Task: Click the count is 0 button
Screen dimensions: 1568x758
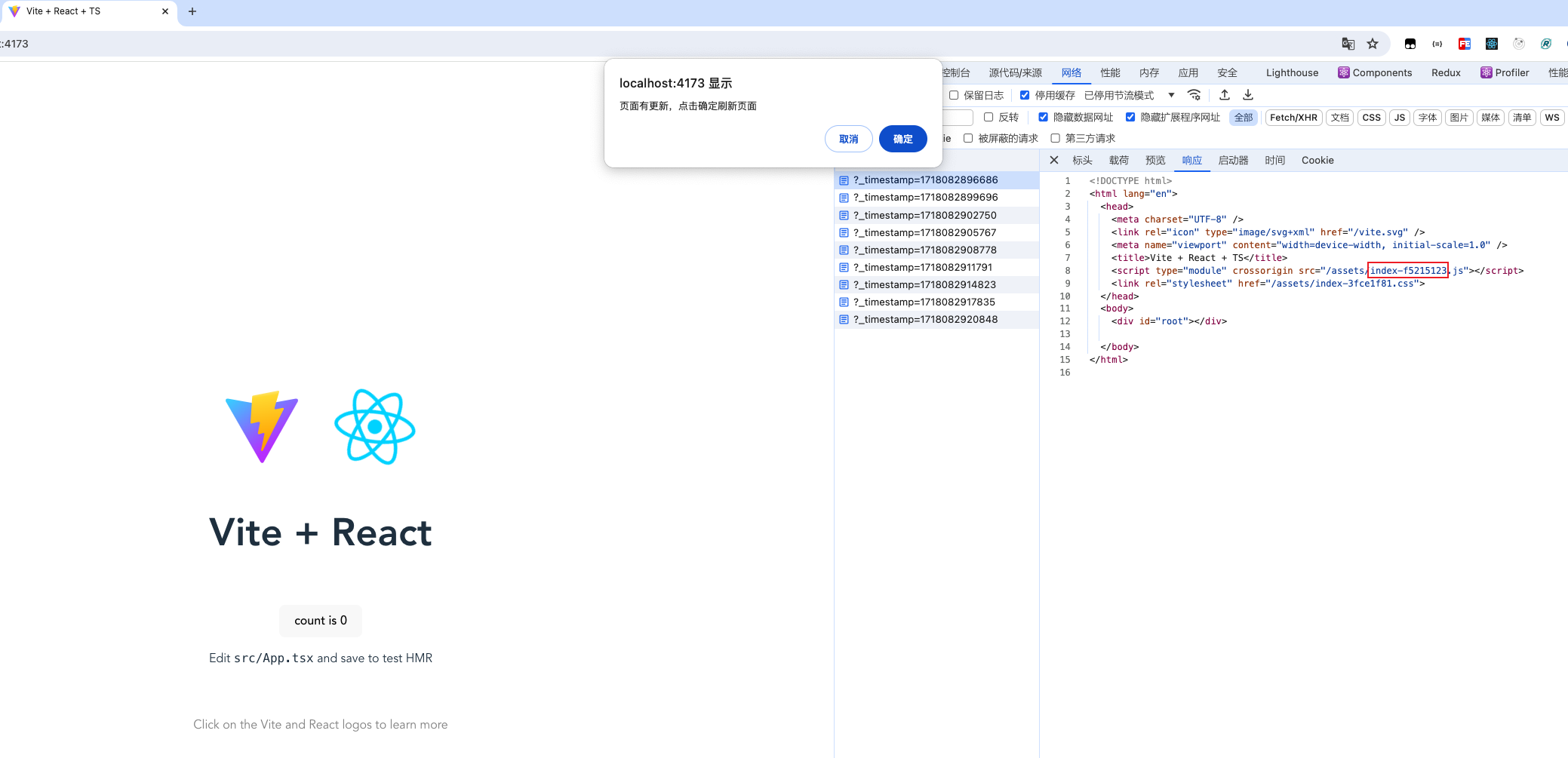Action: click(321, 620)
